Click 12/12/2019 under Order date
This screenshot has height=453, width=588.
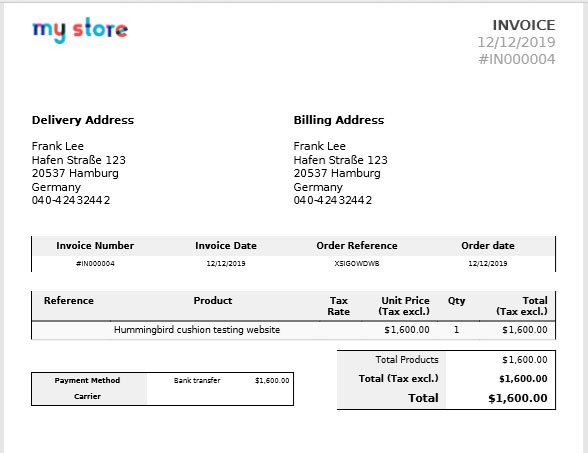pos(488,264)
